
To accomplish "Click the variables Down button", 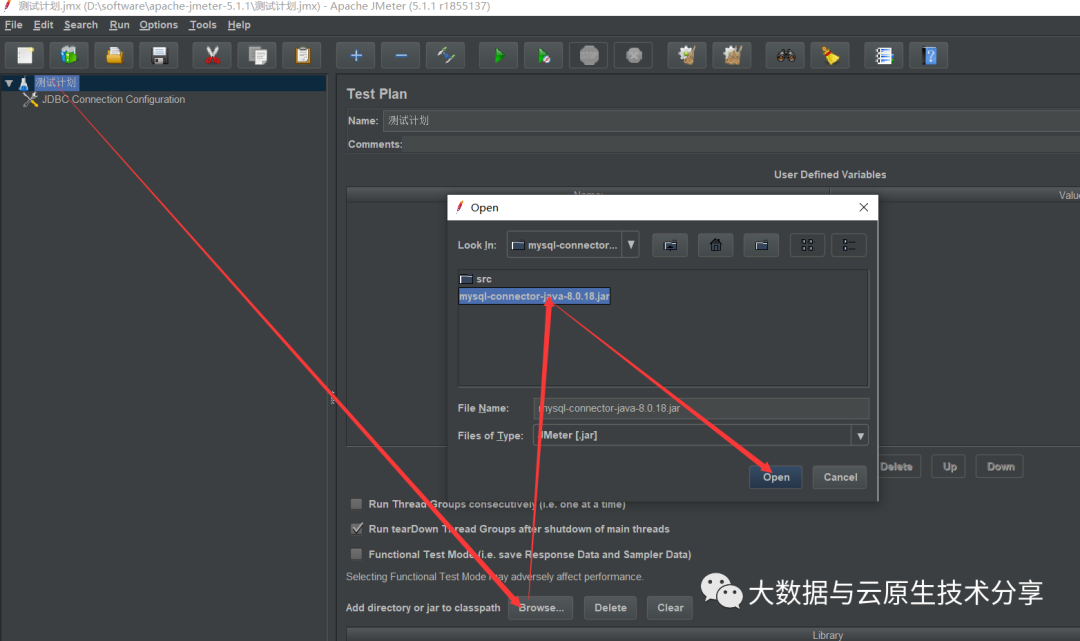I will (x=1000, y=467).
